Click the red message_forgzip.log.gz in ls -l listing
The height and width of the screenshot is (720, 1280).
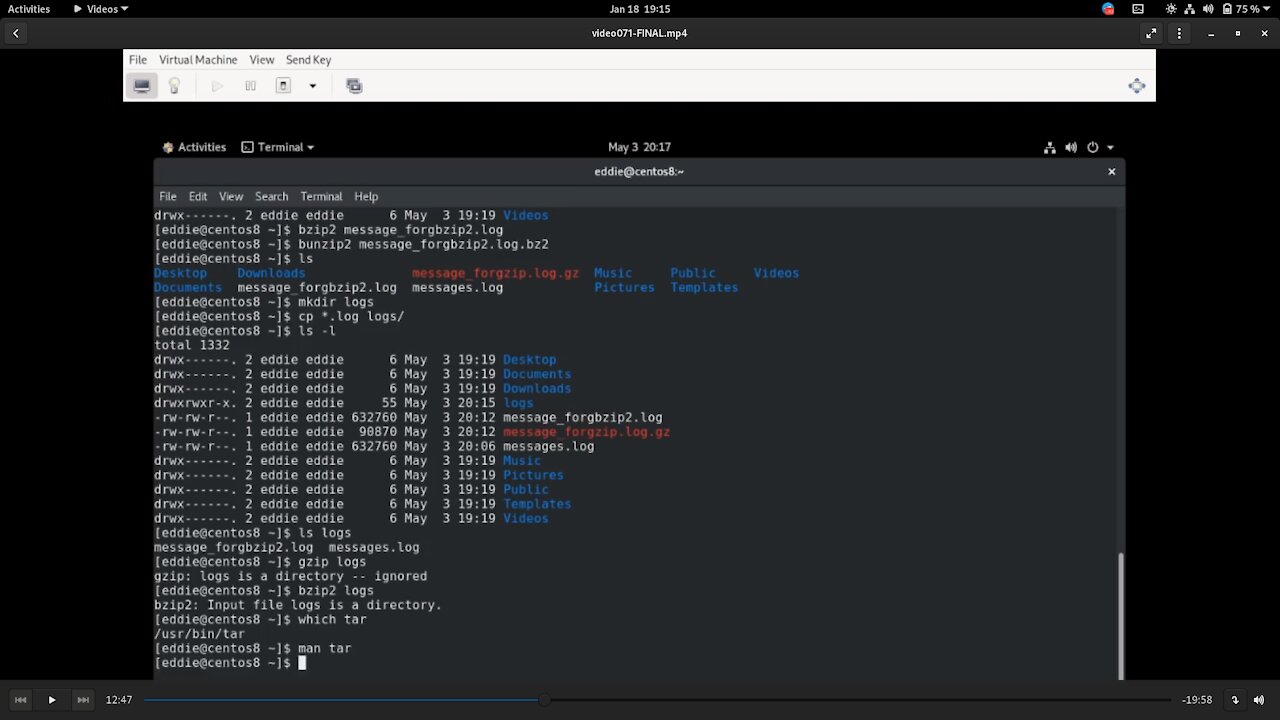586,432
